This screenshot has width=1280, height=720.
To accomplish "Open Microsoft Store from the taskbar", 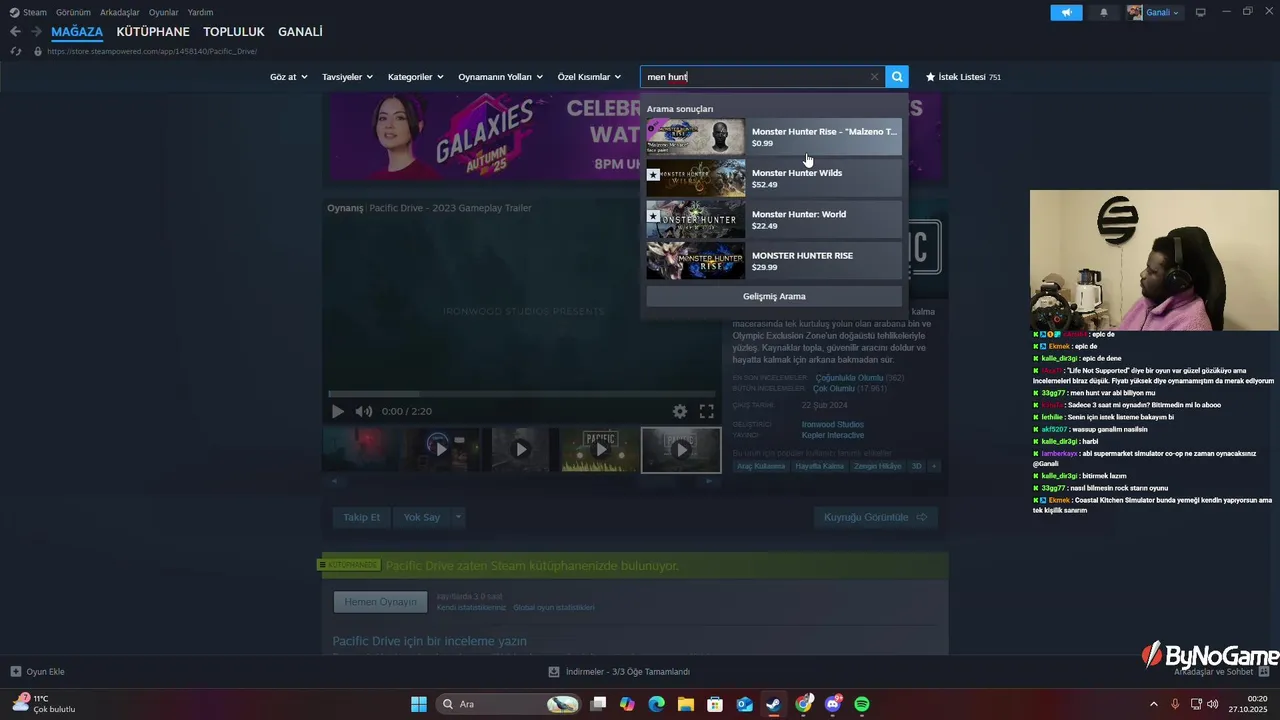I will point(715,704).
